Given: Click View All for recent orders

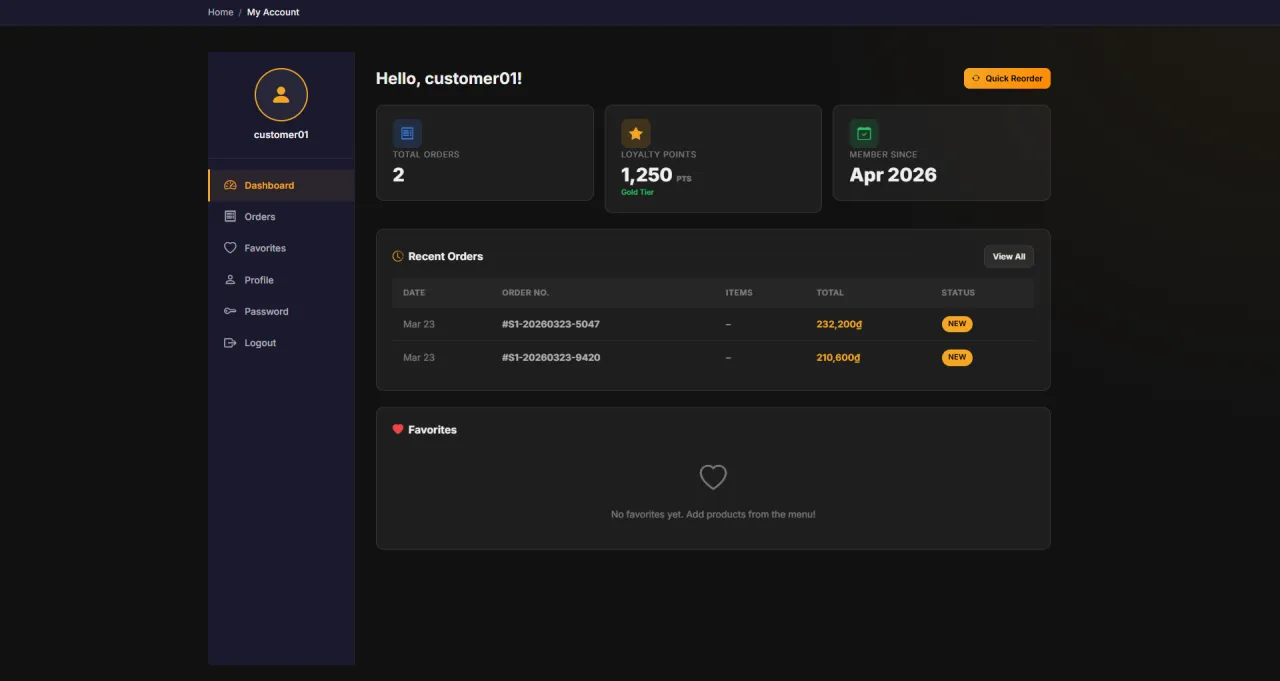Looking at the screenshot, I should click(x=1009, y=256).
